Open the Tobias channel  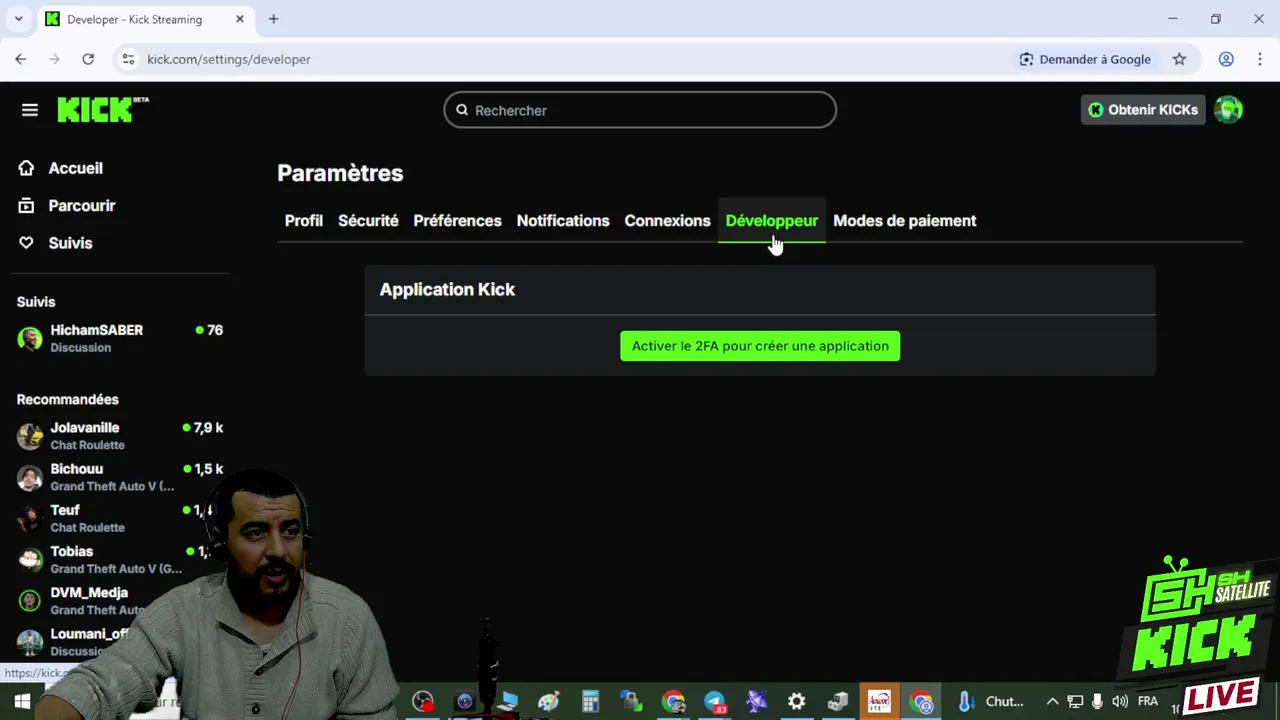point(72,551)
